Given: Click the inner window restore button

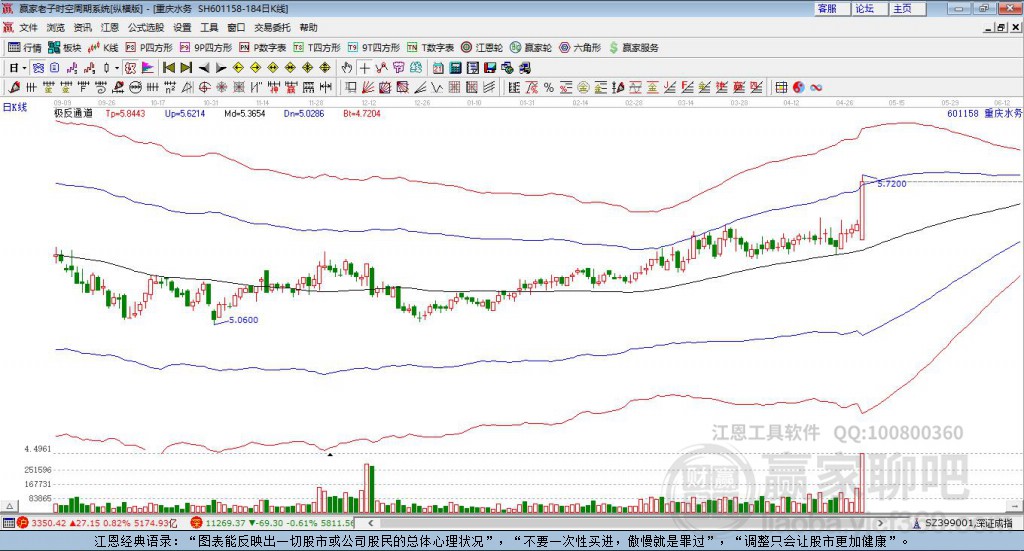Looking at the screenshot, I should (1001, 27).
